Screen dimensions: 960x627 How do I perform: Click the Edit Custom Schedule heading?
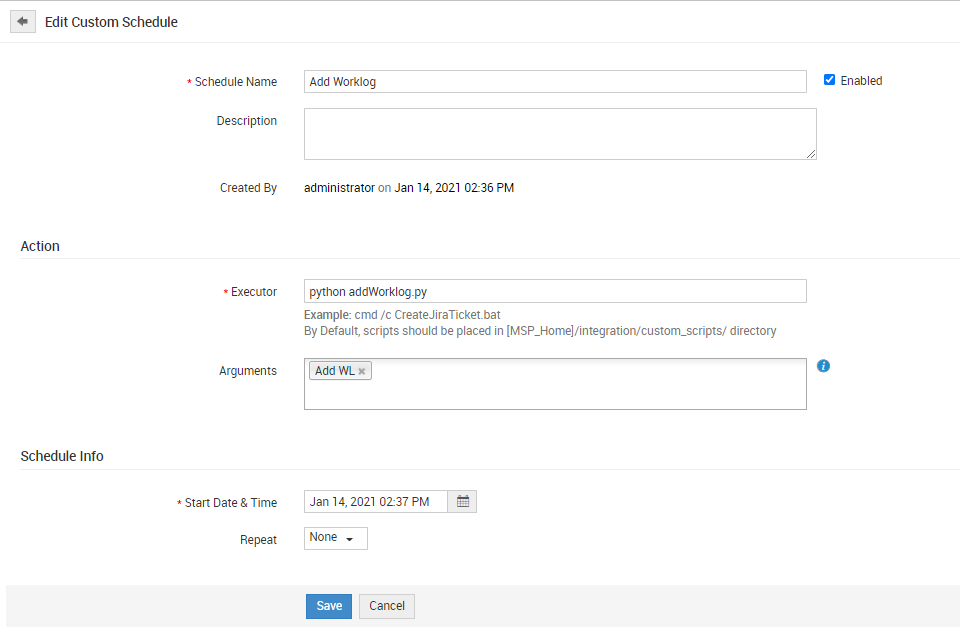(x=111, y=22)
